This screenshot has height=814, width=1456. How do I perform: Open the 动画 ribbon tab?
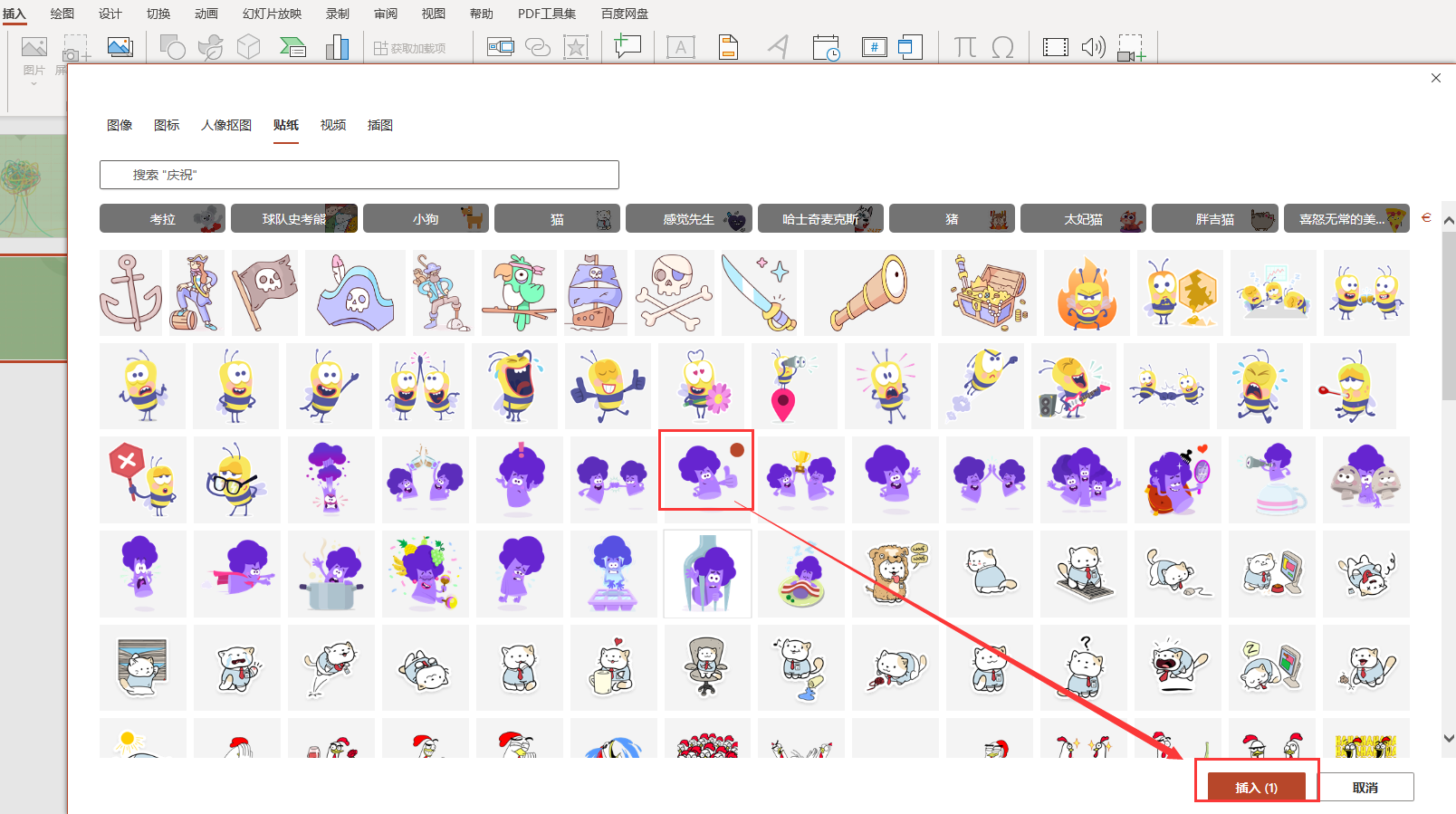[x=206, y=14]
